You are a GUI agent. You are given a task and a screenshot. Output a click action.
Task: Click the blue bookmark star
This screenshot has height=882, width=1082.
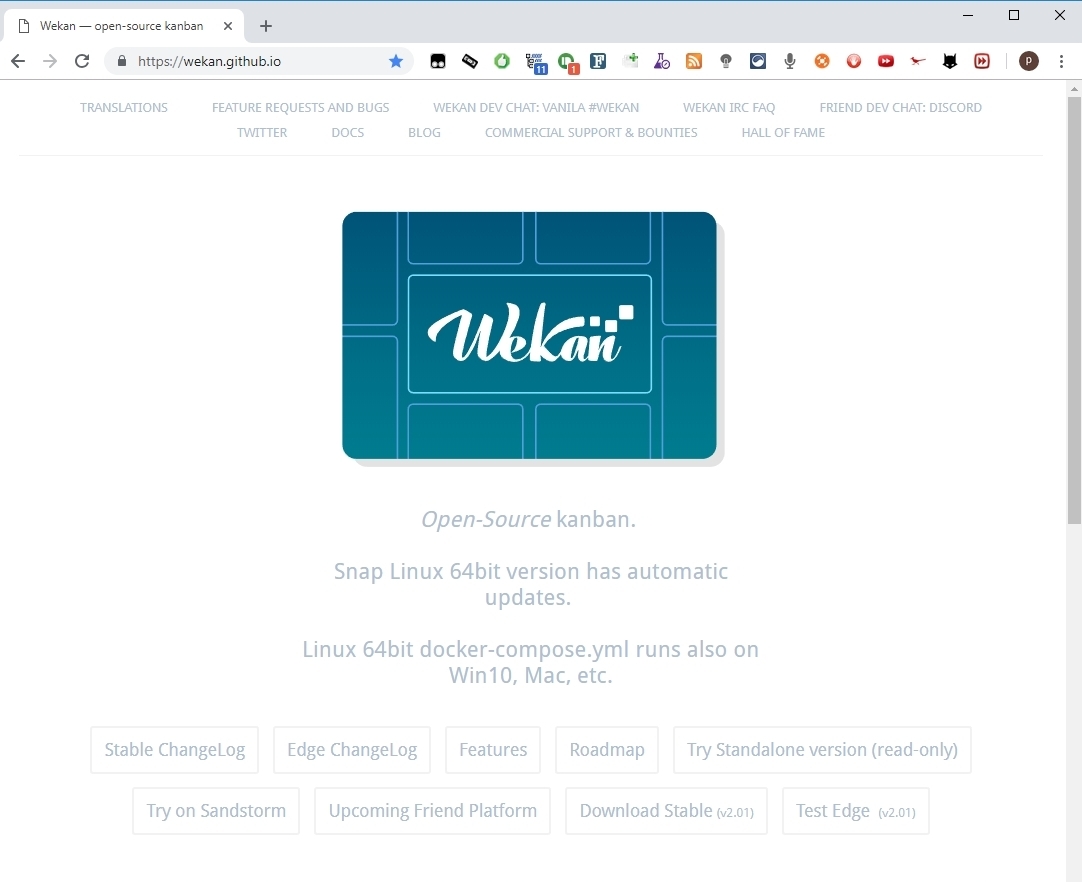[396, 61]
